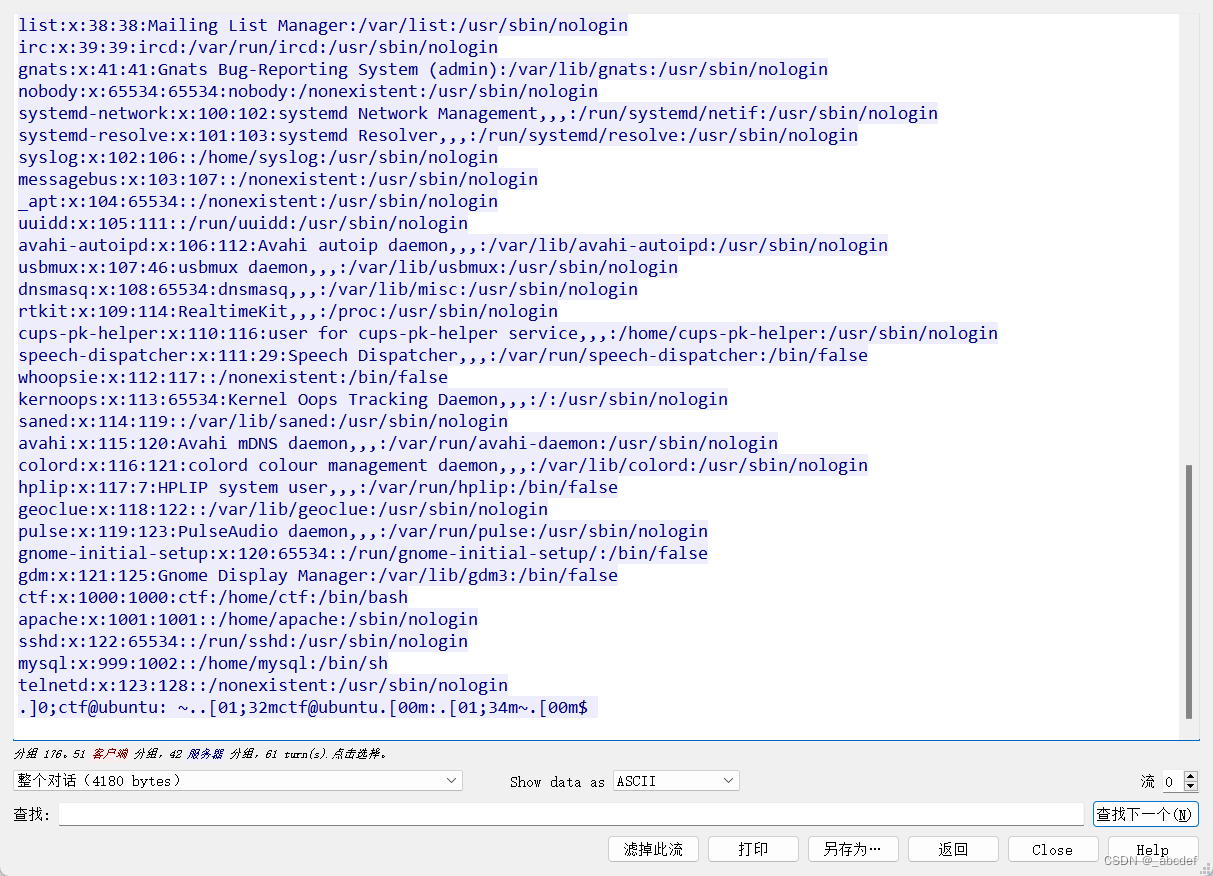
Task: Click the usbmux daemon line
Action: [348, 267]
